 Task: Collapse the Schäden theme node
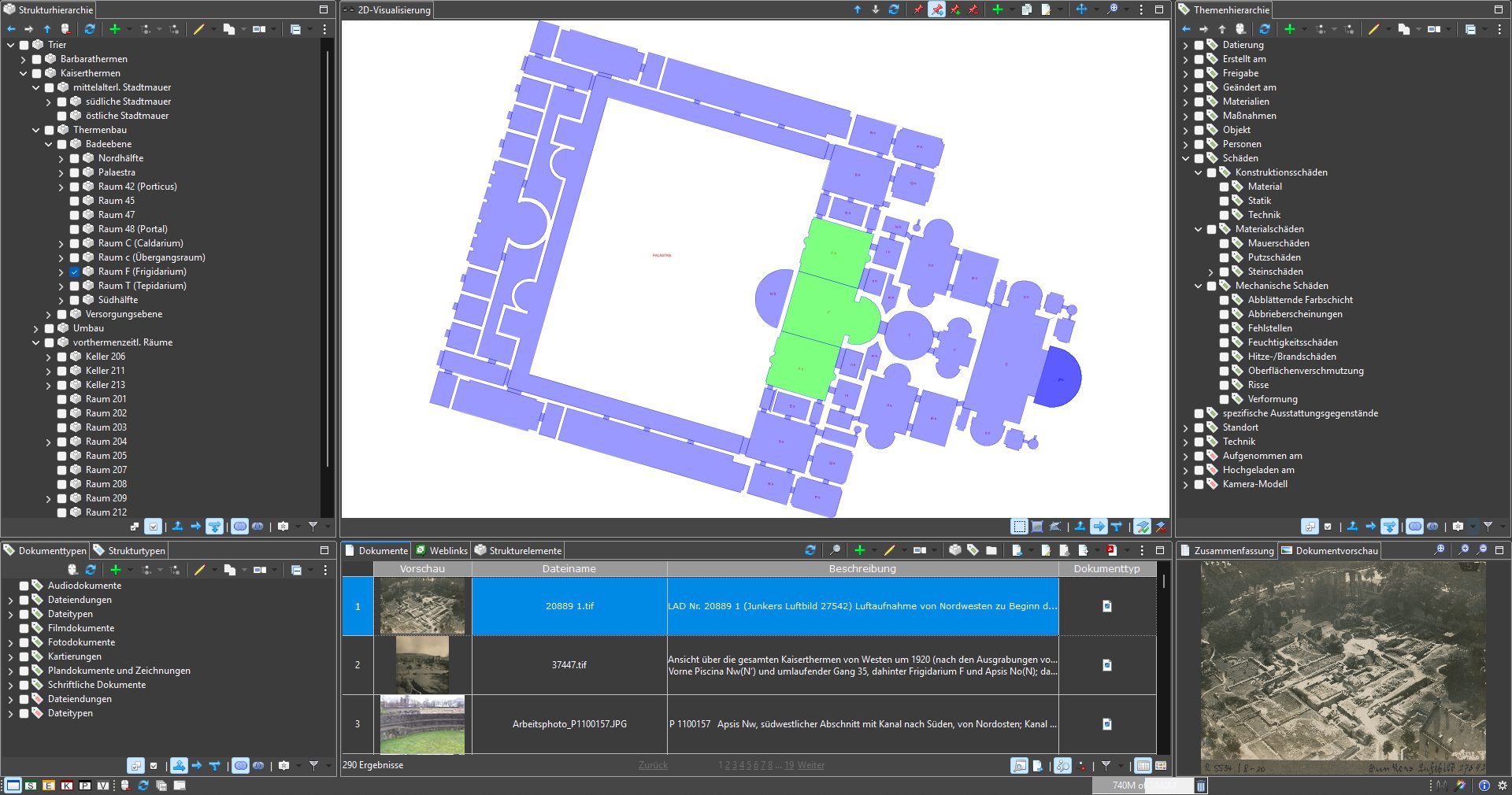click(x=1186, y=158)
